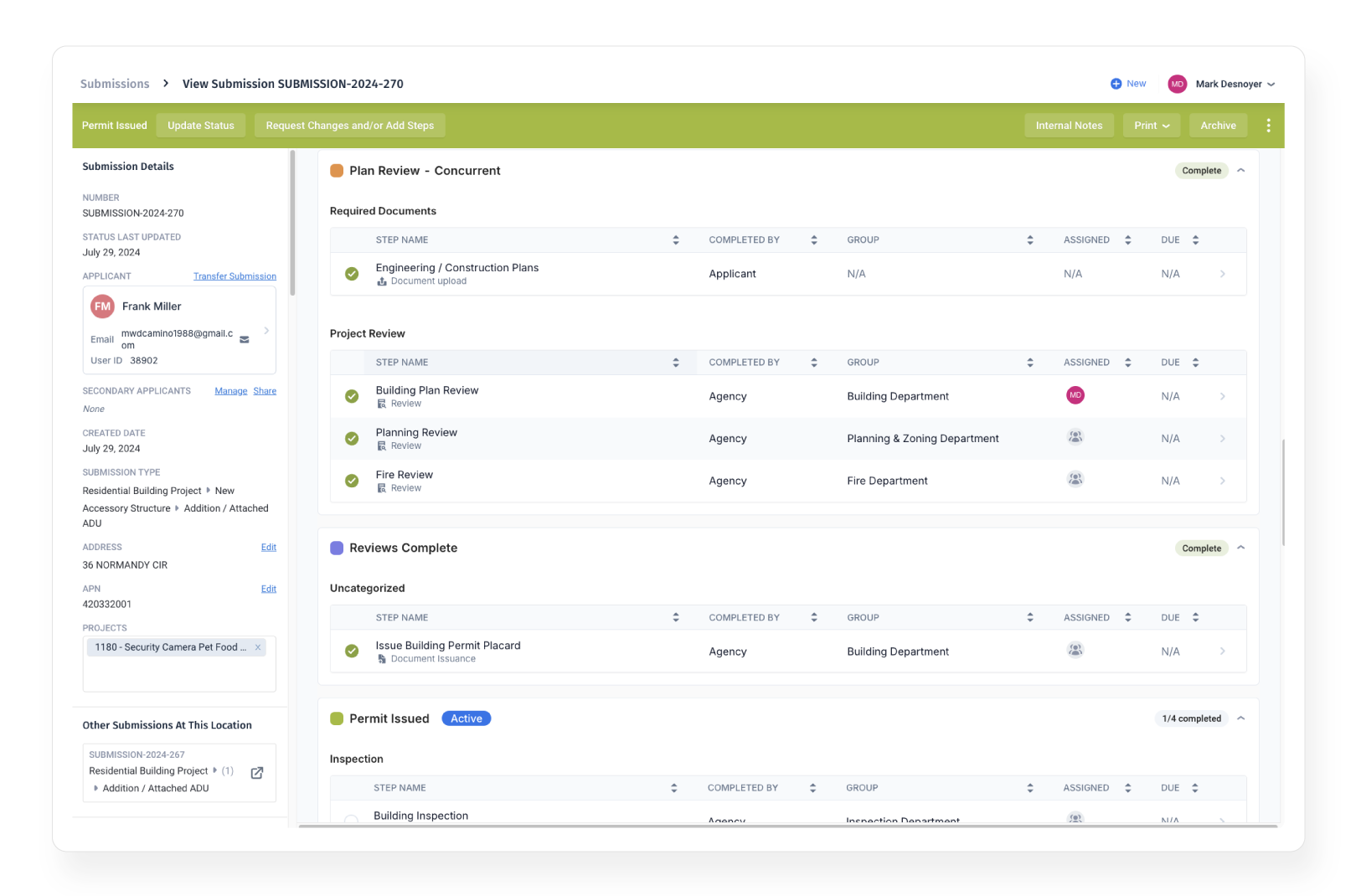Toggle the Planning Review green checkmark
The width and height of the screenshot is (1356, 896).
tap(352, 439)
